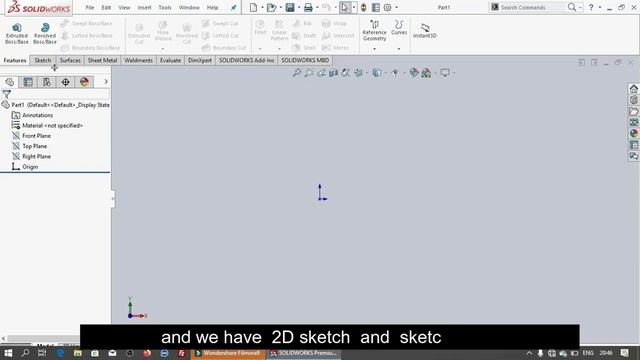Collapse the FeatureManager panel handle
Image resolution: width=640 pixels, height=360 pixels.
[113, 199]
